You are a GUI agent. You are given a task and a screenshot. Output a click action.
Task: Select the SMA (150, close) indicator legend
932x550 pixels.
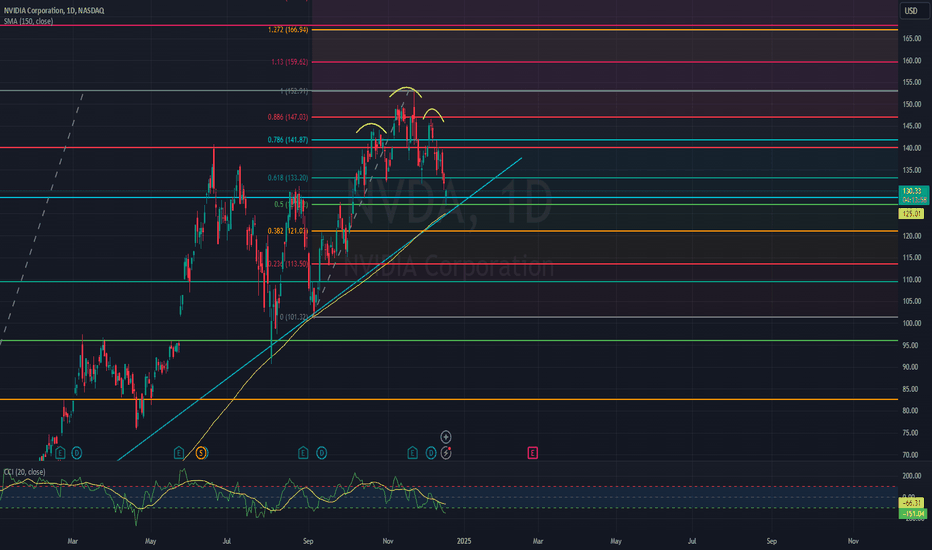click(29, 21)
